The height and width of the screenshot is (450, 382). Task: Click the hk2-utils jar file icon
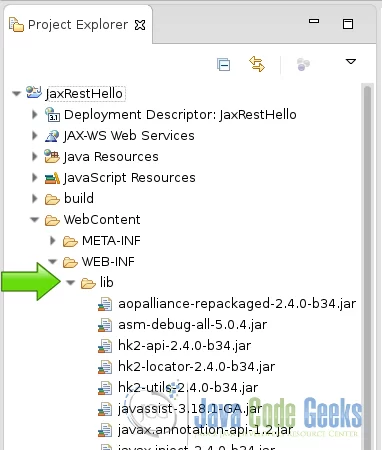pos(105,388)
